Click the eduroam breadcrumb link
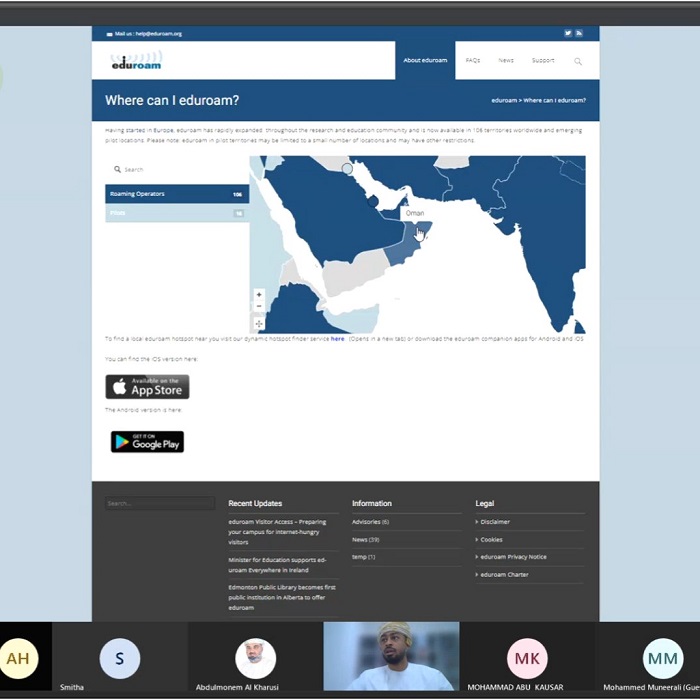Image resolution: width=700 pixels, height=700 pixels. (x=504, y=100)
